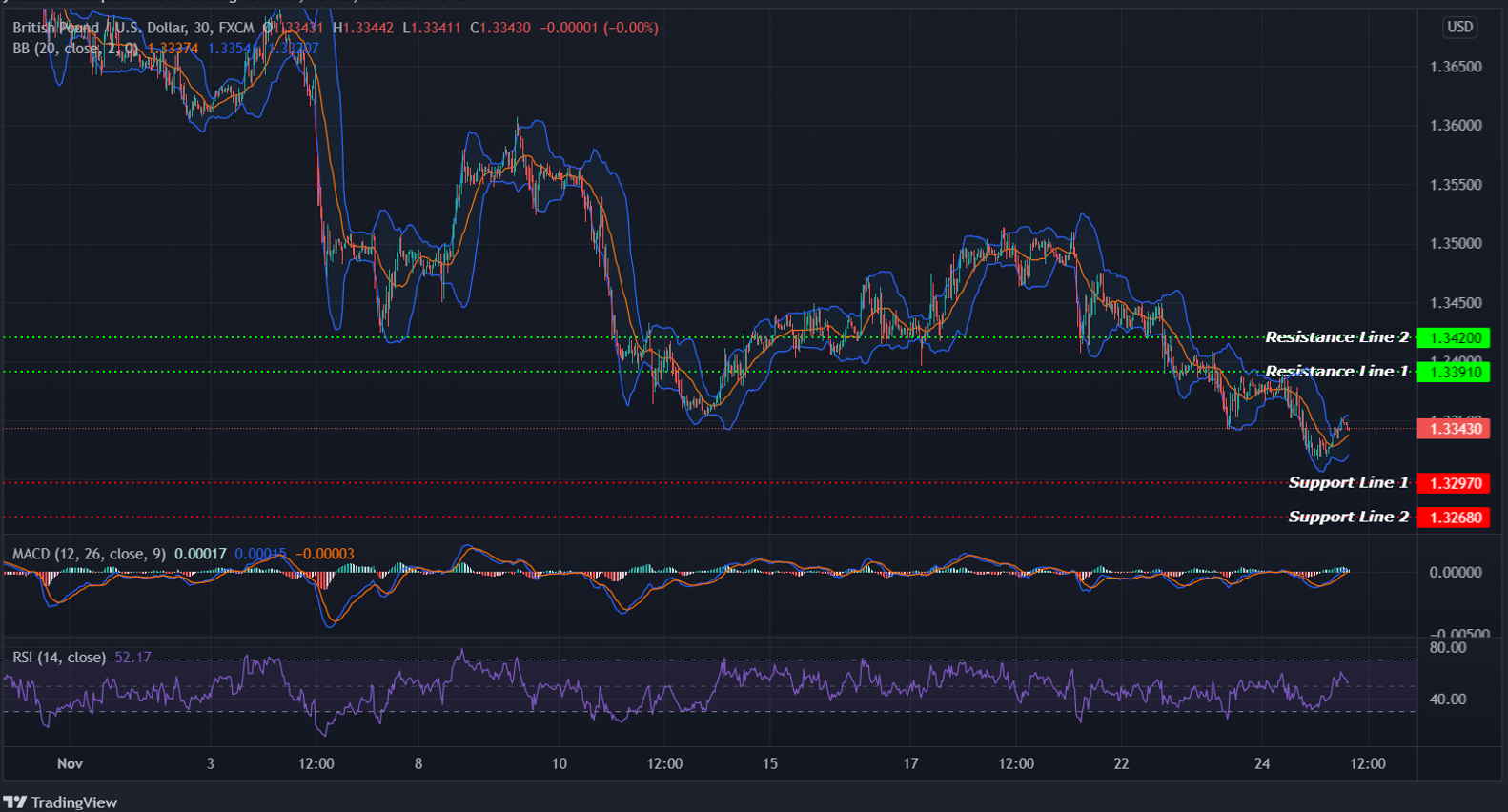Click the Resistance Line 1 text label
This screenshot has width=1508, height=812.
pyautogui.click(x=1336, y=372)
